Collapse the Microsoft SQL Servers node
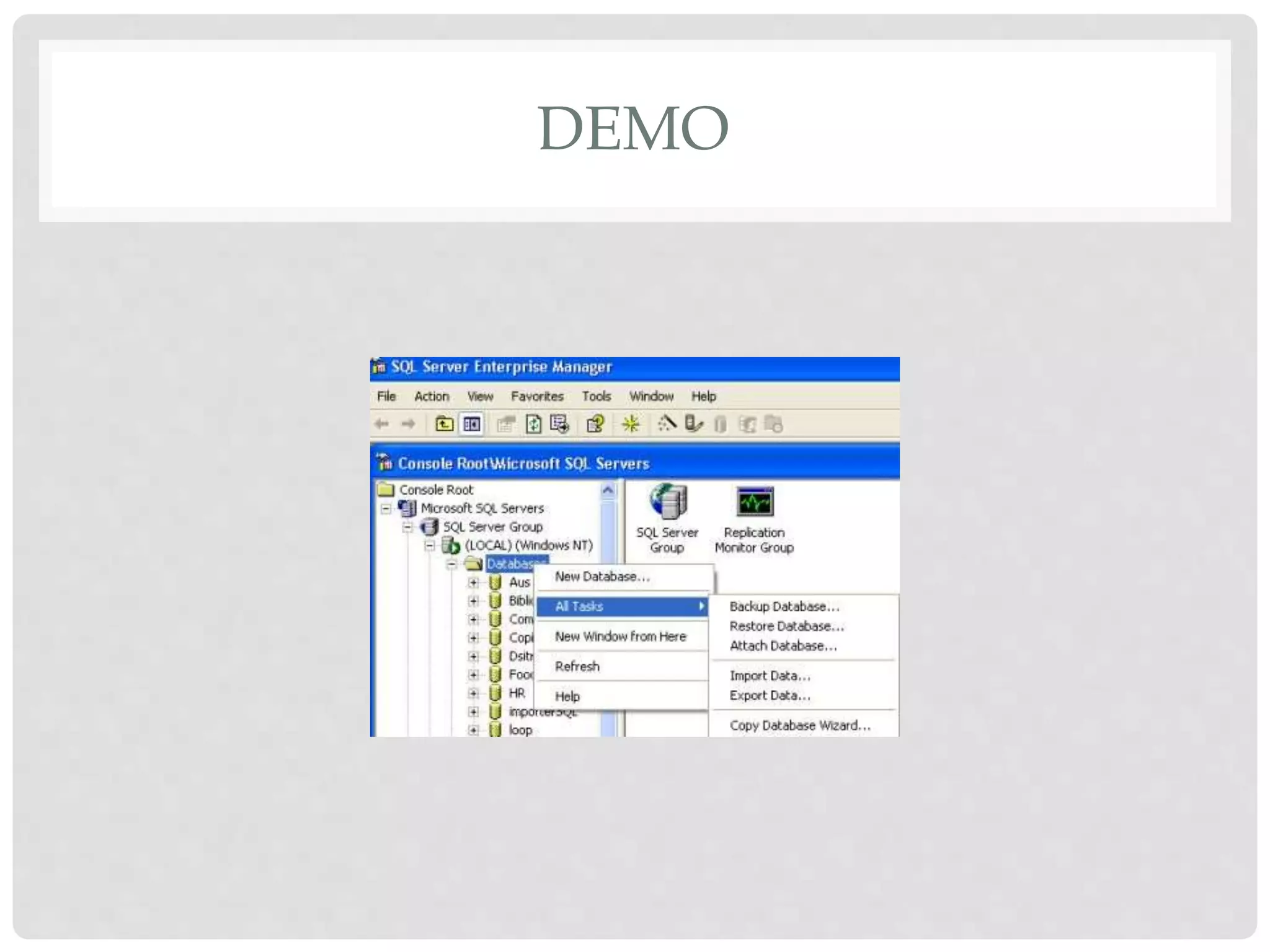Image resolution: width=1270 pixels, height=952 pixels. (386, 509)
